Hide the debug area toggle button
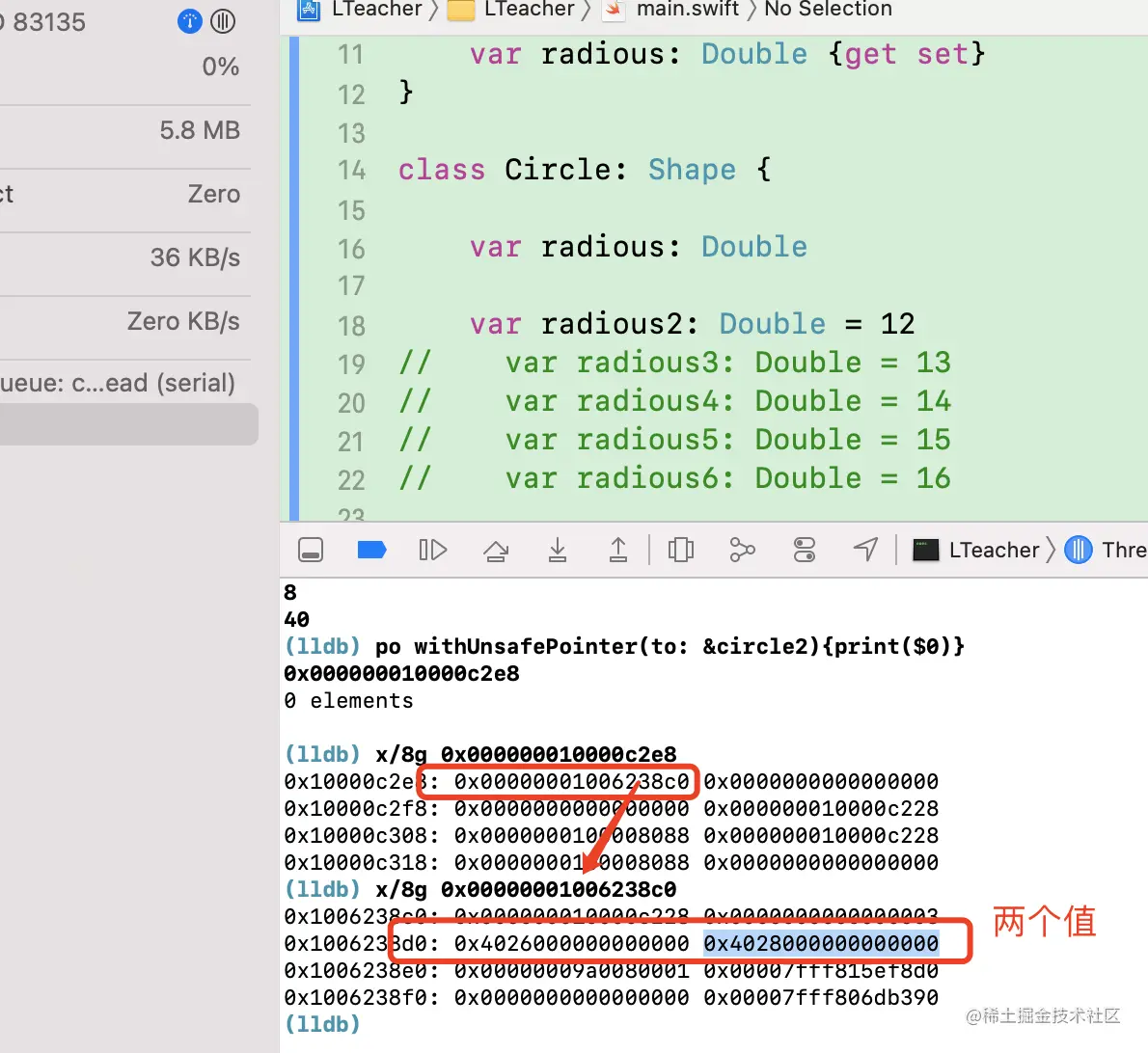The width and height of the screenshot is (1148, 1053). point(311,550)
